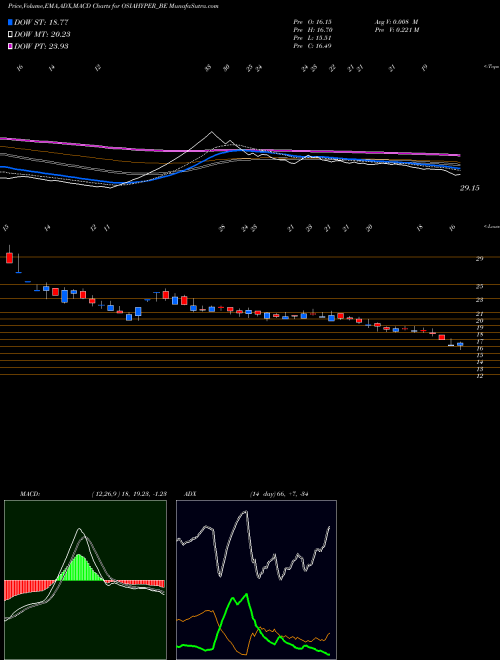Select the 'DOW PT: 23.93' legend text
500x660 pixels.
click(41, 46)
